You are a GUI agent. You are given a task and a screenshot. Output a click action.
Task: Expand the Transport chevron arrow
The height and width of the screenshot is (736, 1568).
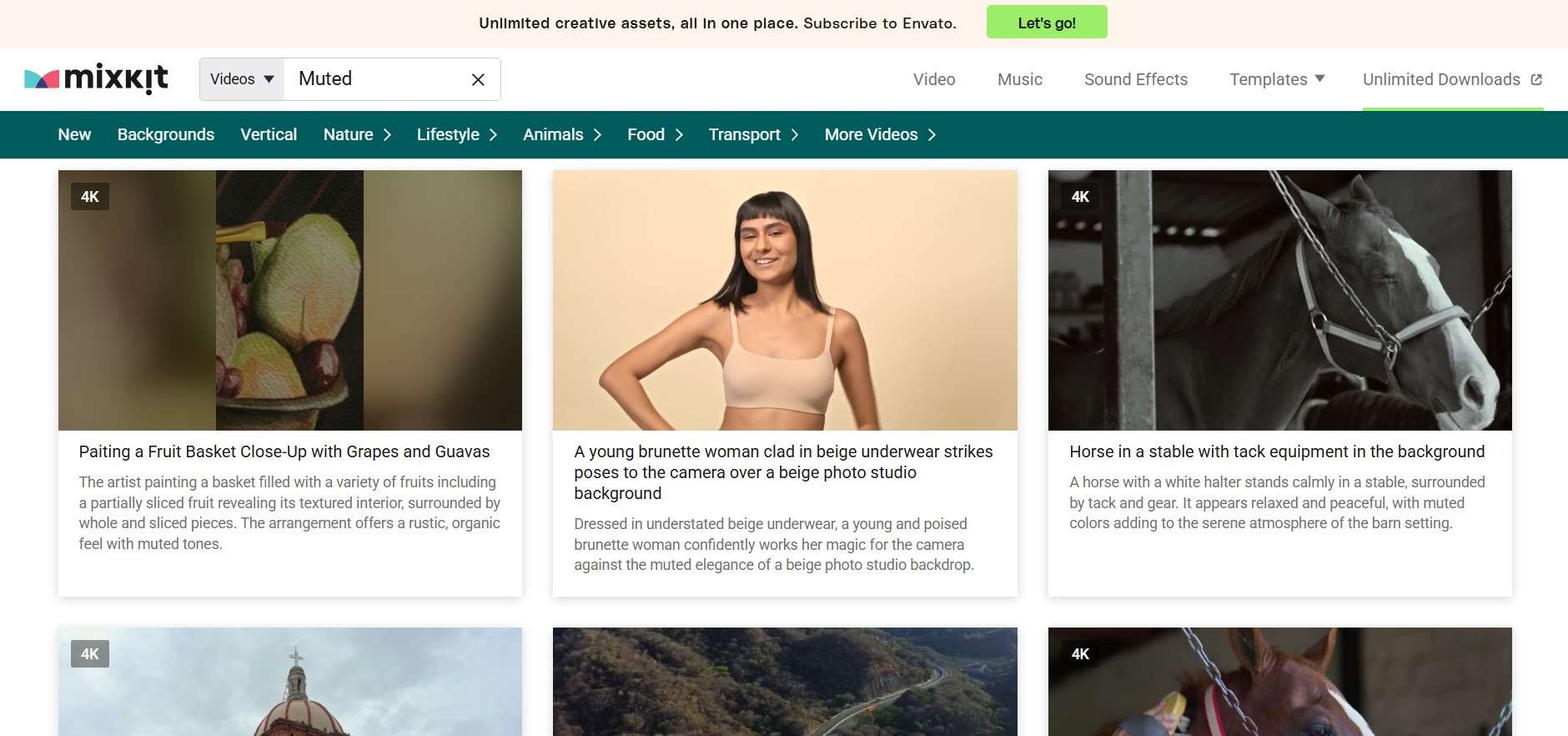click(795, 134)
